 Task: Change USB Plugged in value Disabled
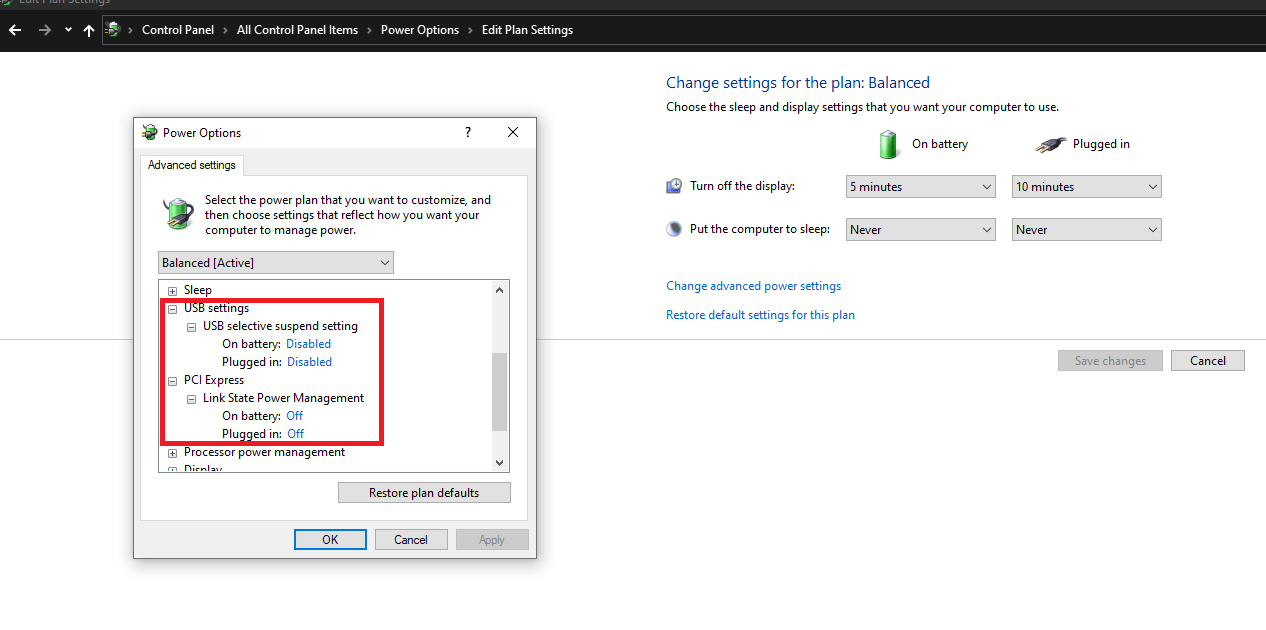coord(310,362)
